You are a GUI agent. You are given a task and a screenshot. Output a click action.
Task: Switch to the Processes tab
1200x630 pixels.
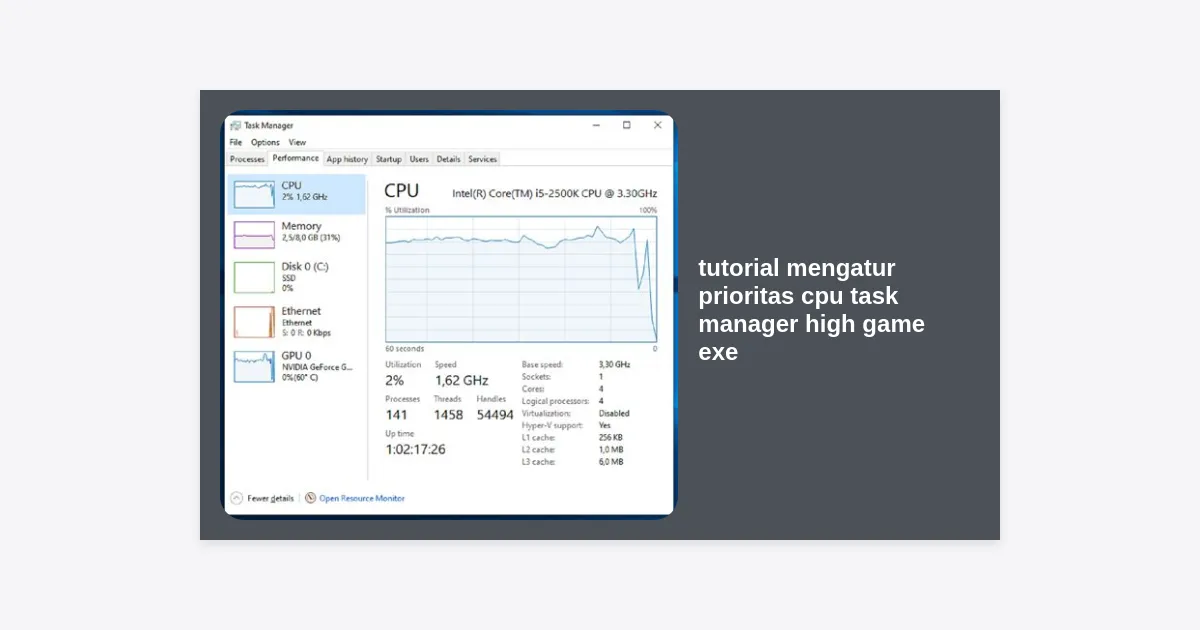pyautogui.click(x=247, y=159)
